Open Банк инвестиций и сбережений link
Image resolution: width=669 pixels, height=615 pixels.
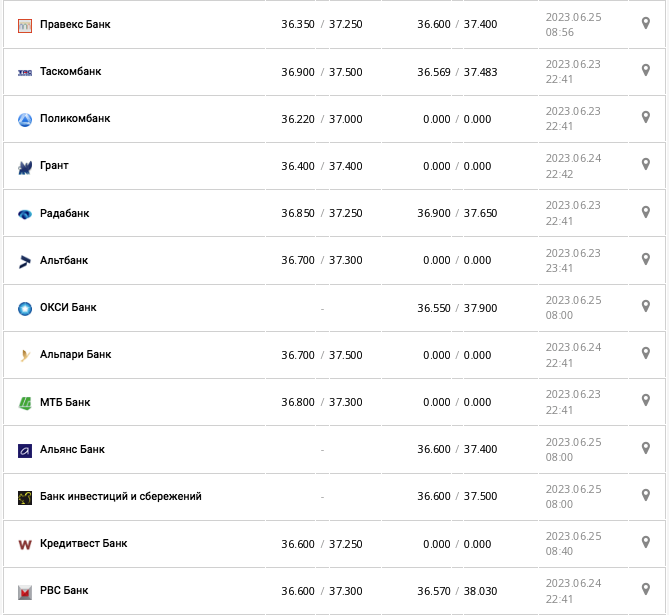tap(120, 497)
